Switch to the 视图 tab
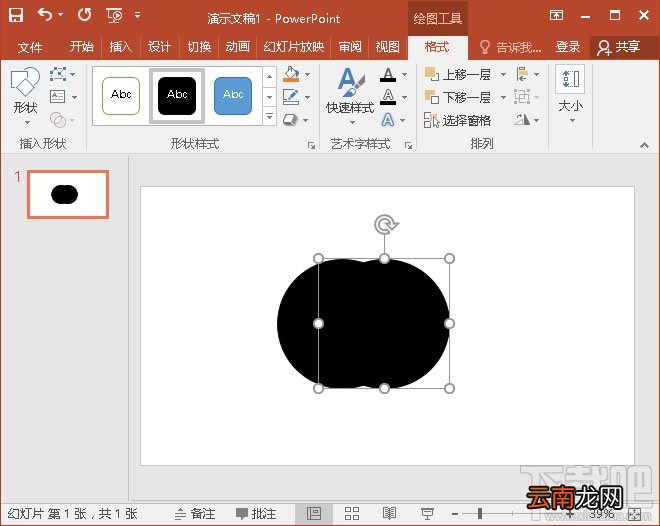The width and height of the screenshot is (660, 526). (x=387, y=46)
